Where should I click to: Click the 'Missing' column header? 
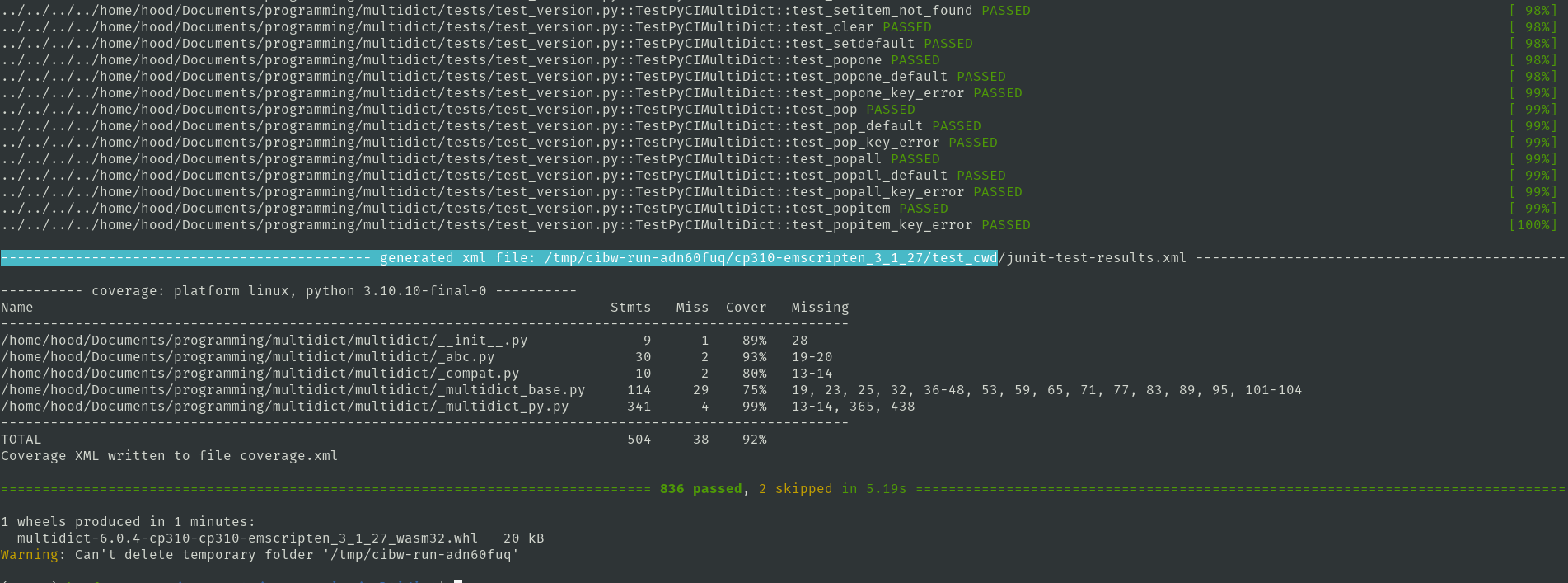tap(820, 308)
